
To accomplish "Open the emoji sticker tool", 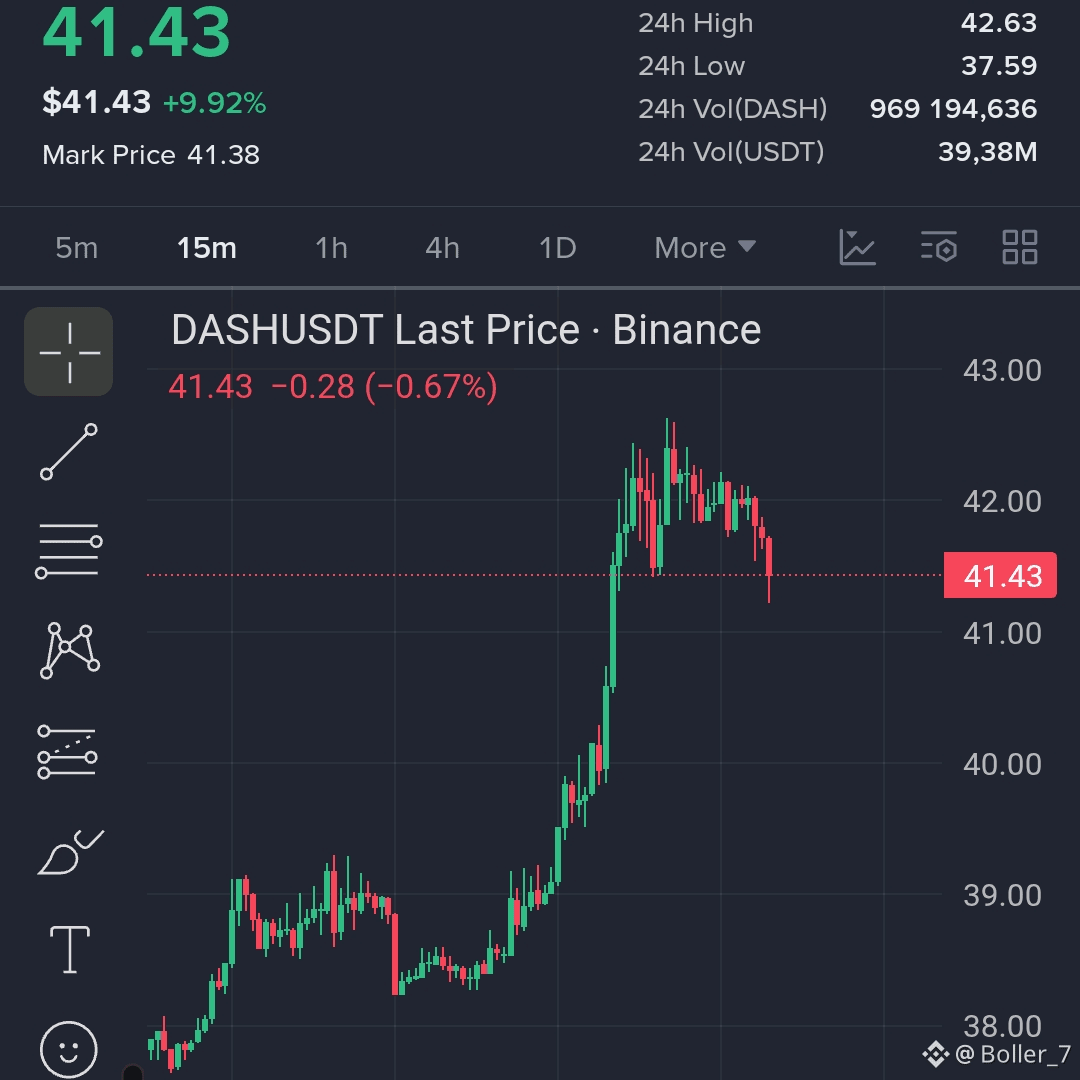I will [69, 1049].
